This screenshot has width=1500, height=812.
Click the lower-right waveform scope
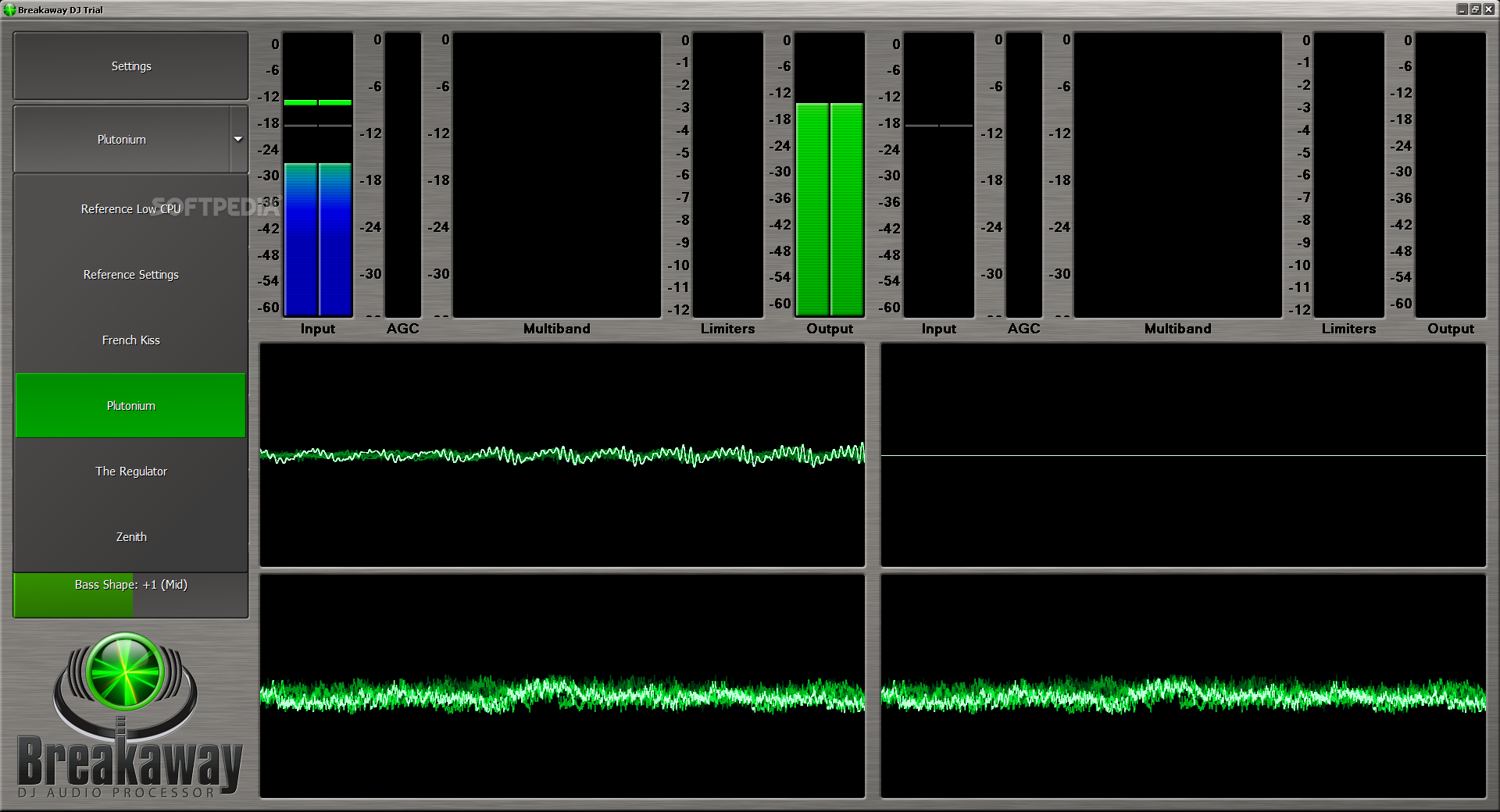(1184, 686)
